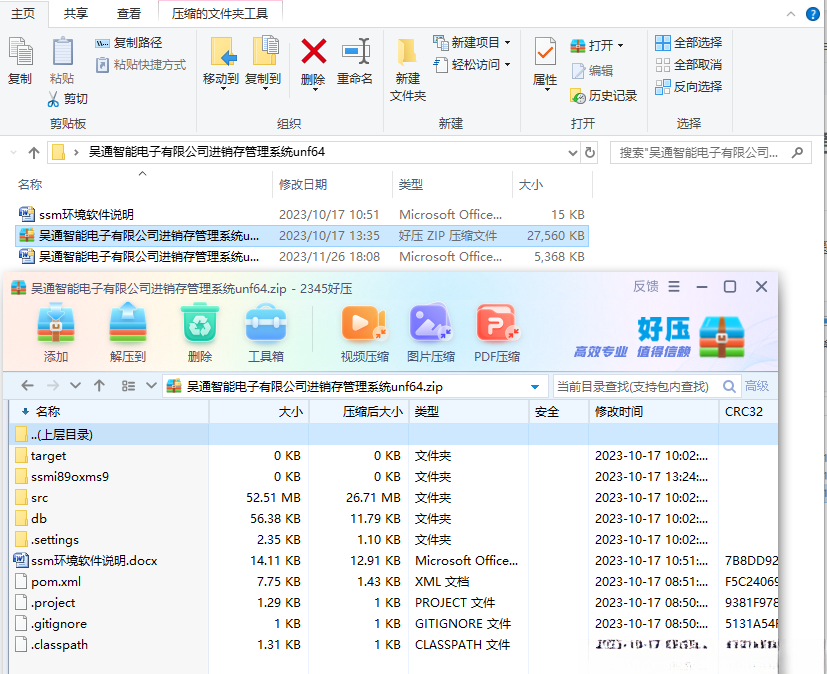Image resolution: width=827 pixels, height=674 pixels.
Task: Click Add (添加) in 2345好压 toolbar
Action: tap(56, 333)
